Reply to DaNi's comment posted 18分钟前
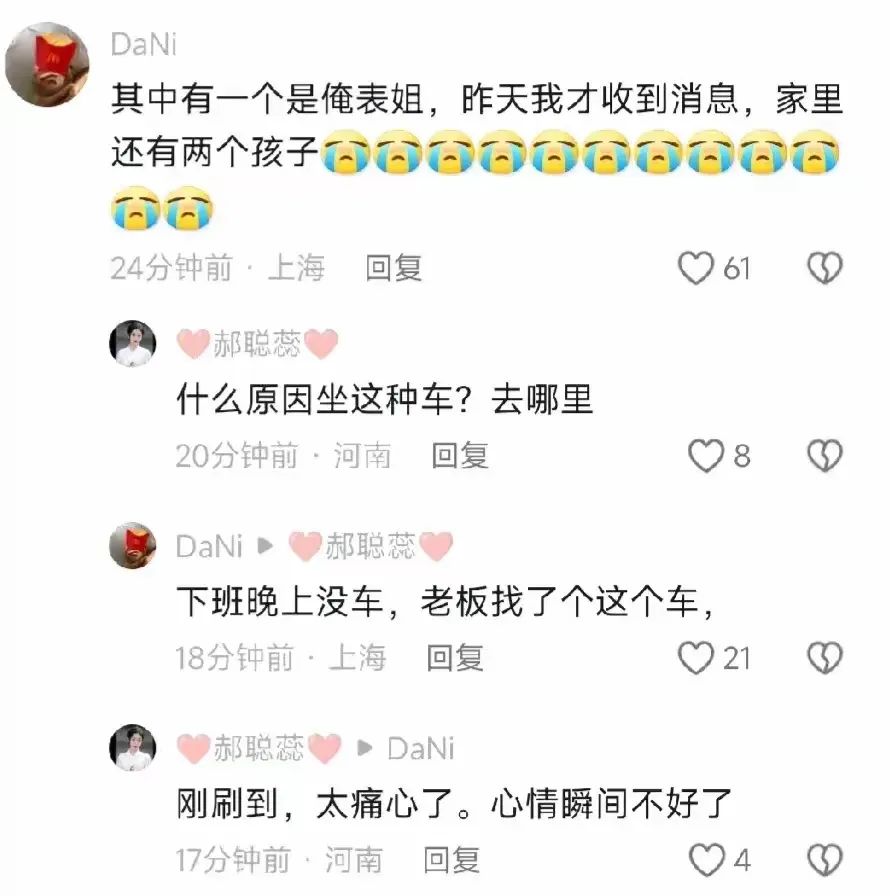 455,658
